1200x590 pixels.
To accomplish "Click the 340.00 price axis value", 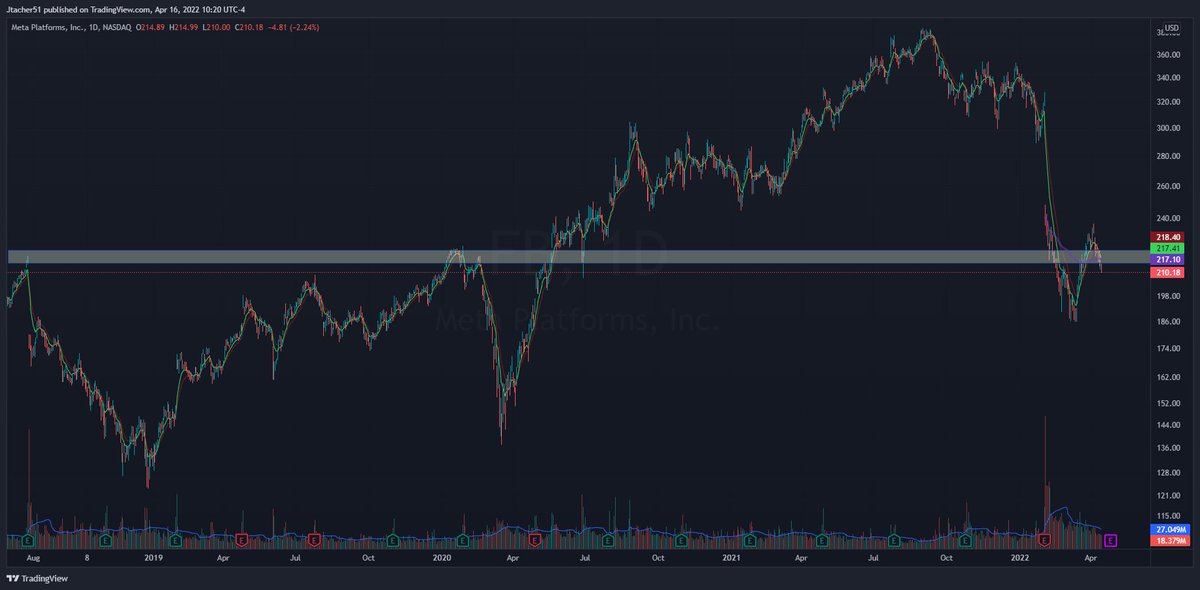I will (1170, 76).
